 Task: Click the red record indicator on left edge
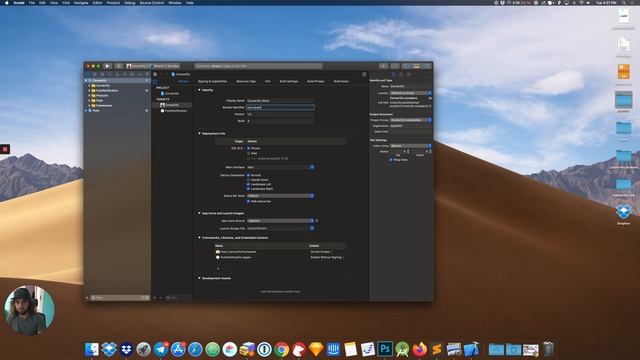coord(5,149)
